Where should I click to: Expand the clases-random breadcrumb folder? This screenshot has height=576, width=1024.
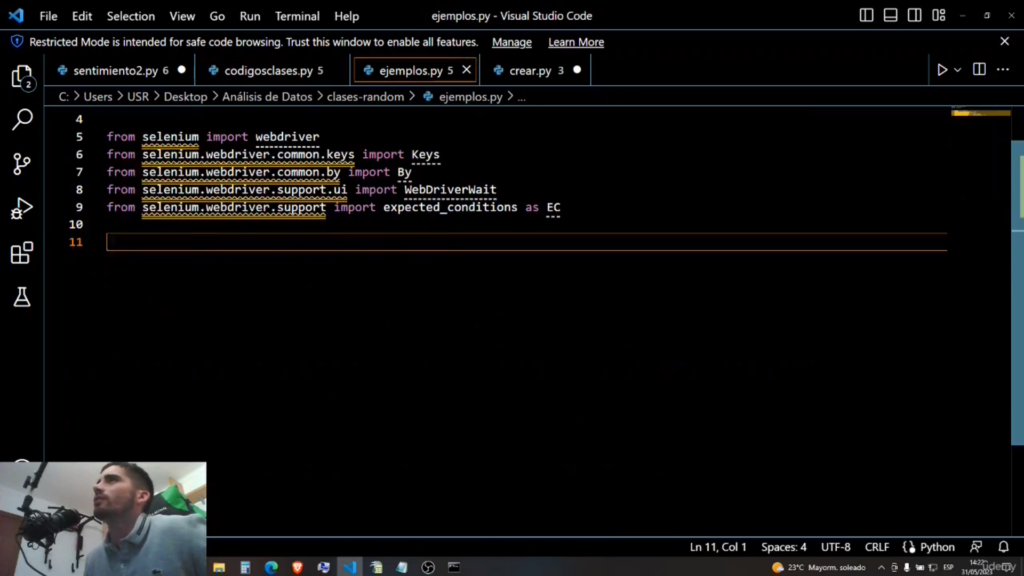click(x=365, y=97)
